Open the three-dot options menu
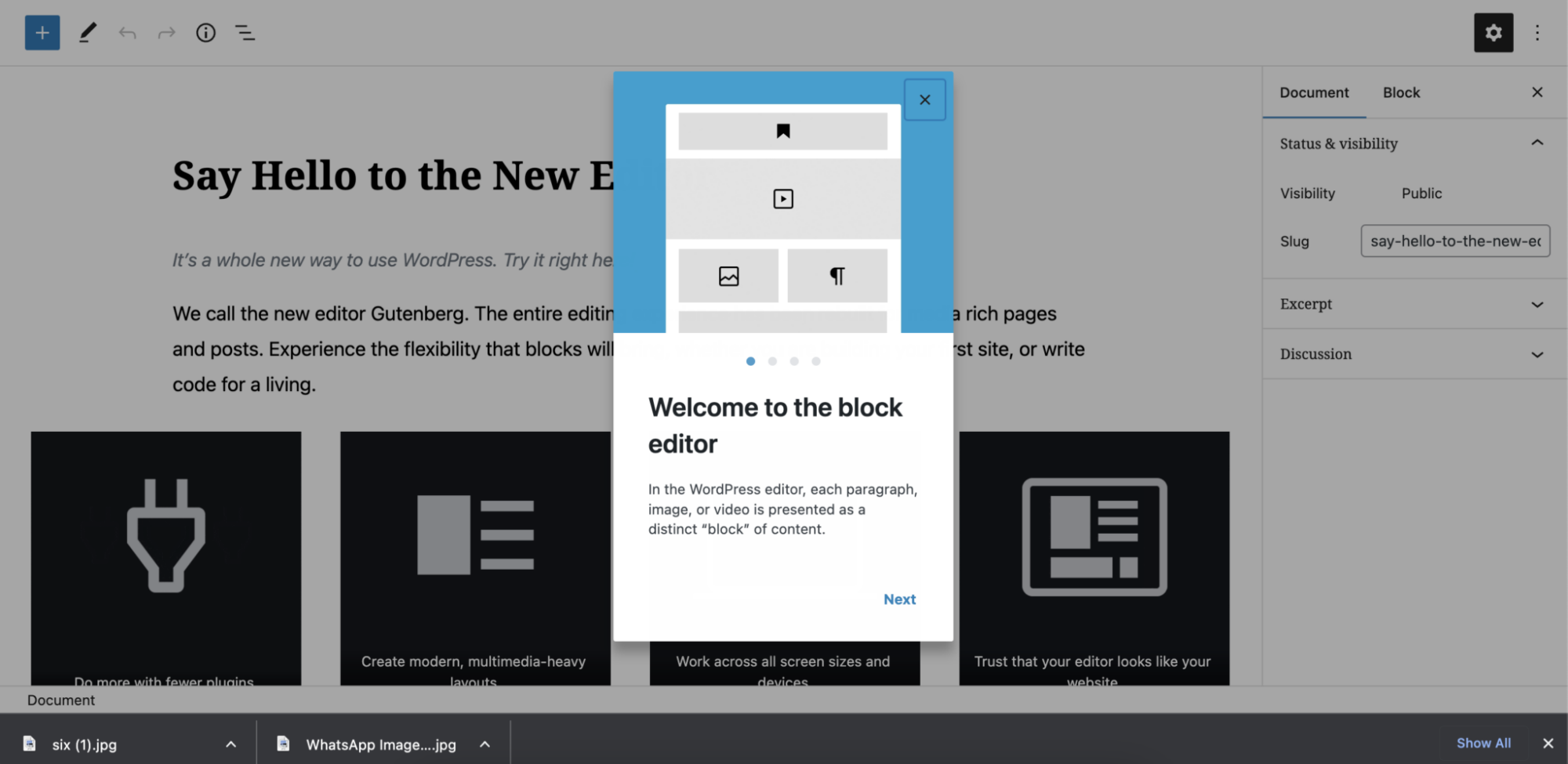This screenshot has height=764, width=1568. 1537,33
